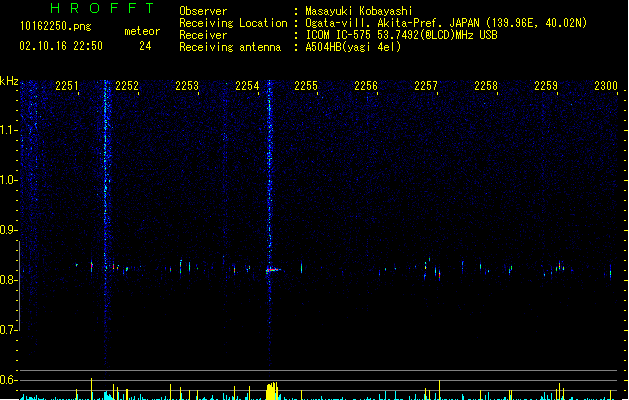Click the 0.8 kHz axis label
Image resolution: width=629 pixels, height=400 pixels.
pos(8,280)
